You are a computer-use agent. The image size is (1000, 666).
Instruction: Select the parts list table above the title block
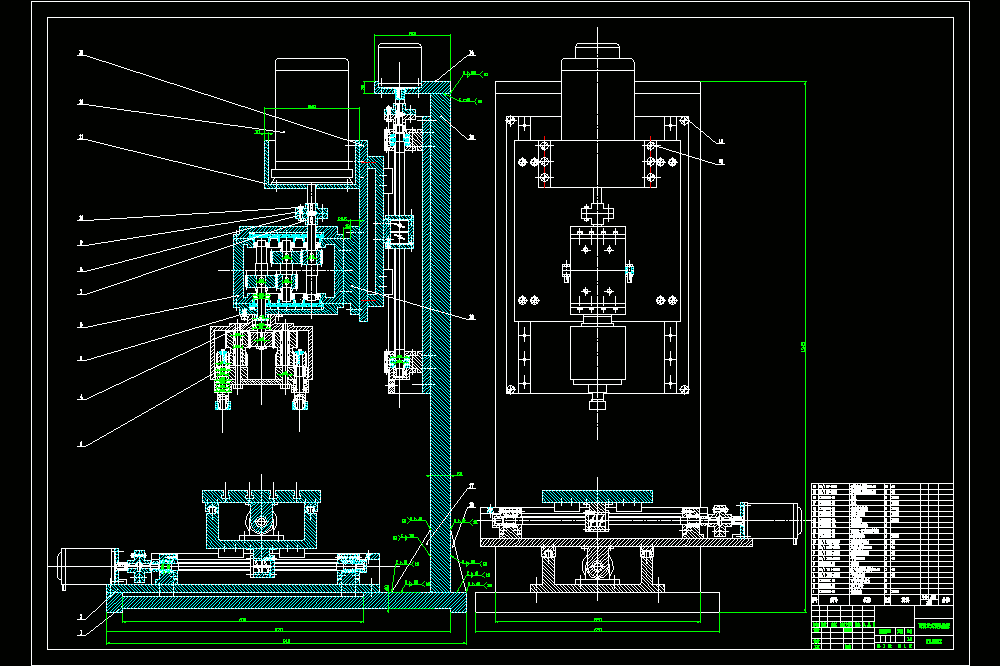882,544
